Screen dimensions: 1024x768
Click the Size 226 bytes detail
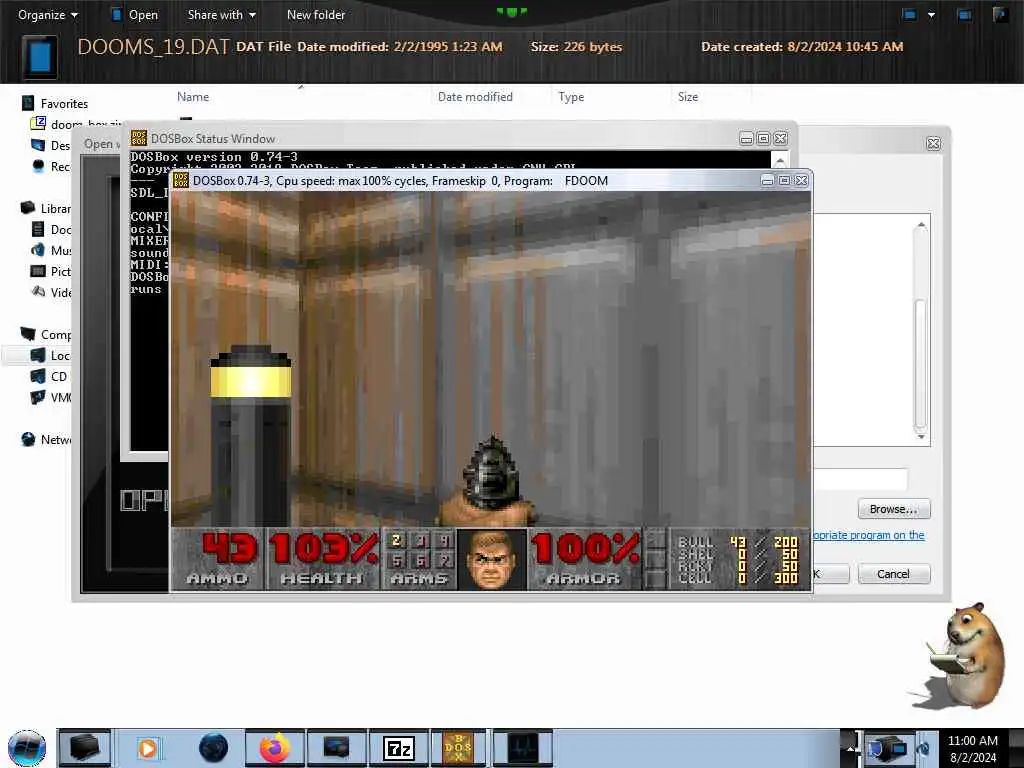tap(576, 47)
